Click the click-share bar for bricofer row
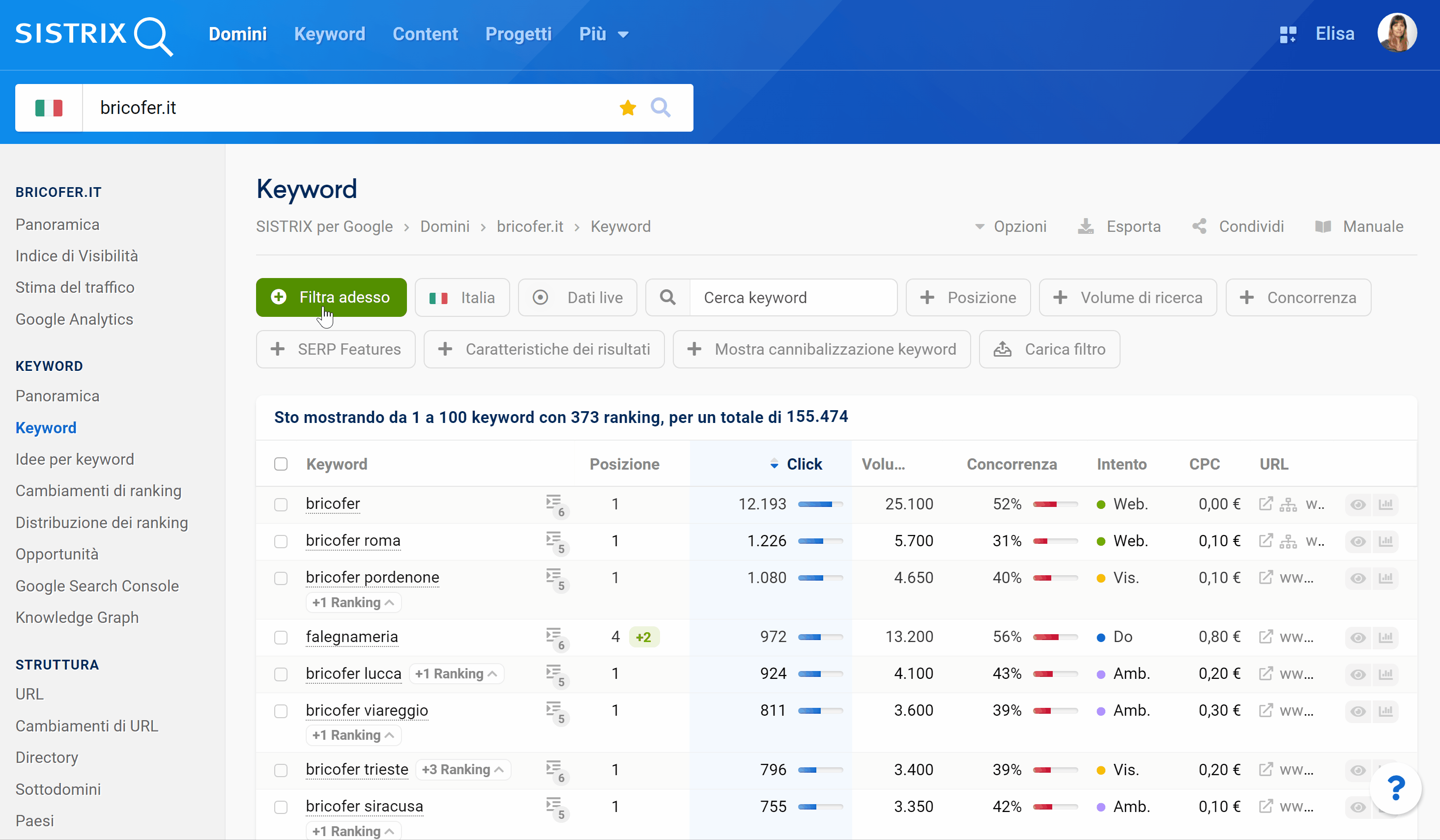This screenshot has width=1440, height=840. (820, 504)
